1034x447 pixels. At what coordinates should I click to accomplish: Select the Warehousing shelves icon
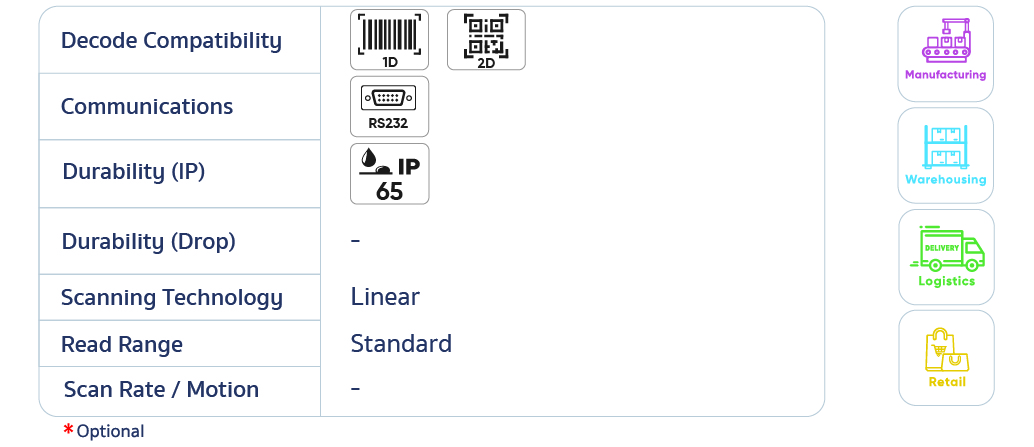coord(945,155)
